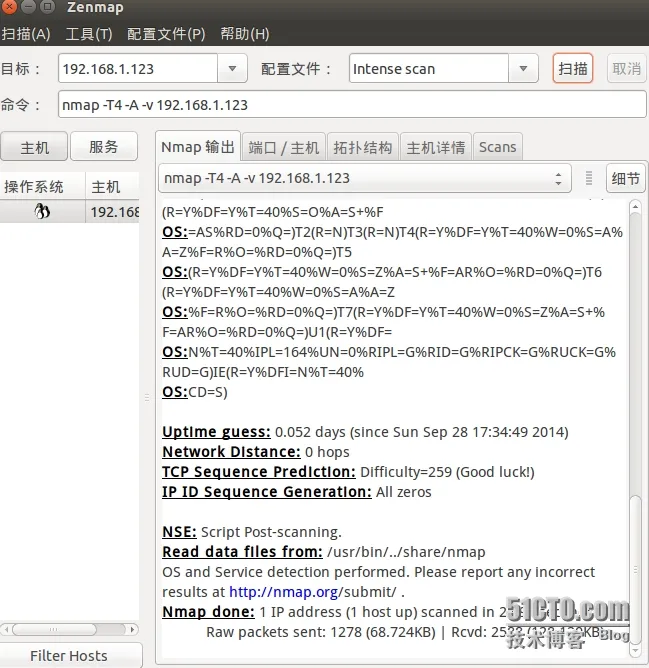This screenshot has width=649, height=668.
Task: Click the IP ID Sequence Generation text
Action: tap(267, 492)
